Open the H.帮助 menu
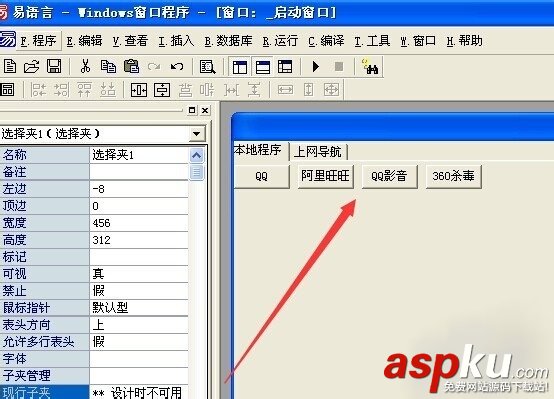Screen dimensions: 554x399 464,41
